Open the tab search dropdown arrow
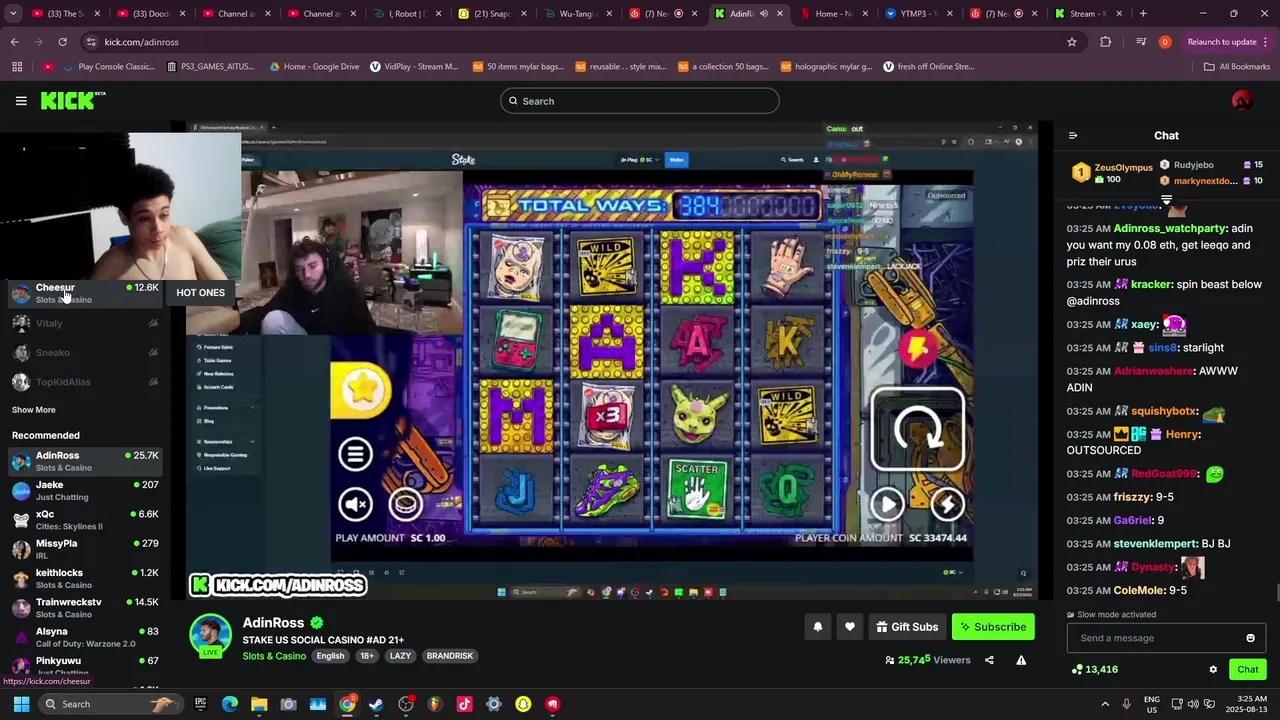The width and height of the screenshot is (1280, 720). click(x=14, y=14)
